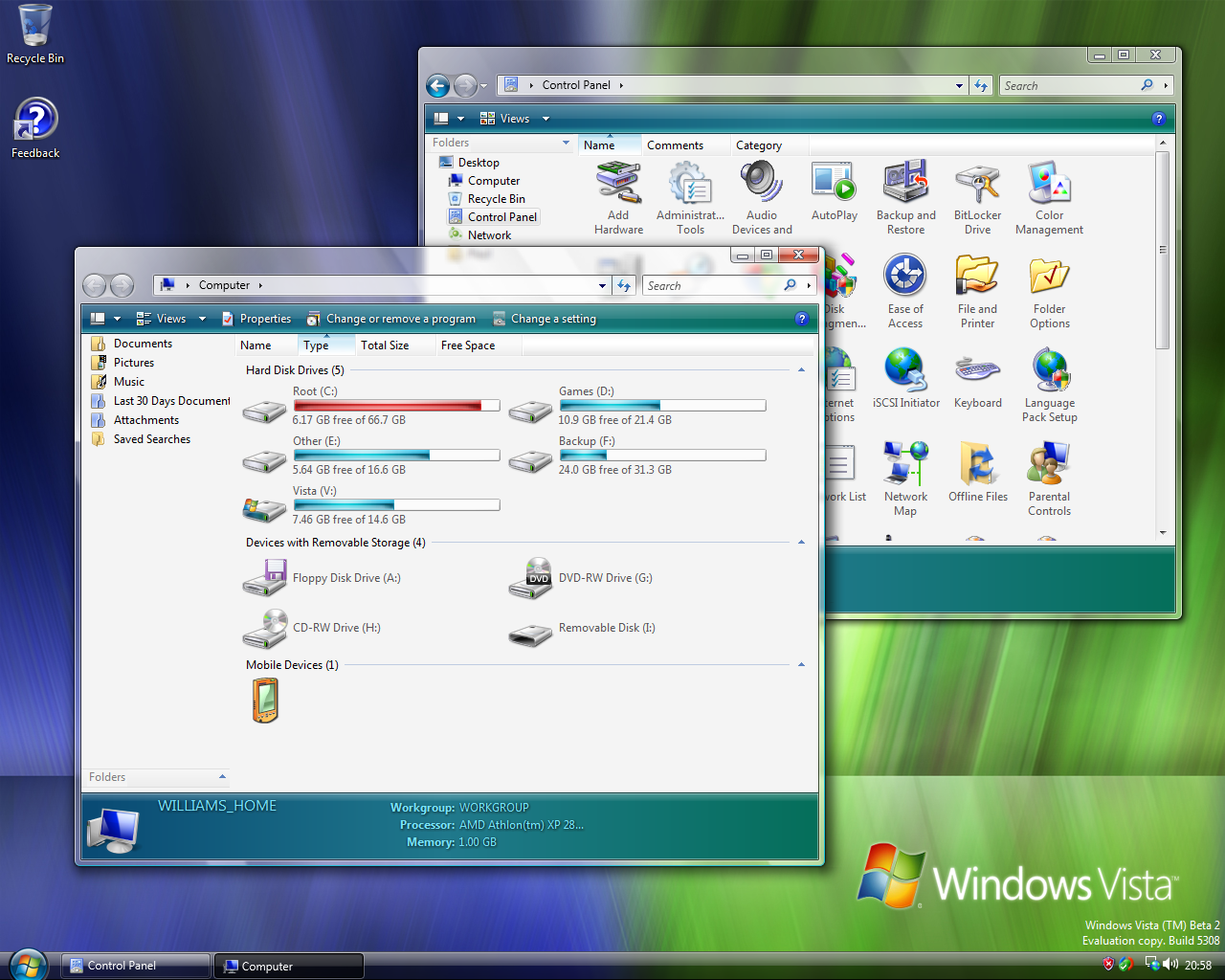Open the DVD-RW Drive (G:)
Viewport: 1225px width, 980px height.
click(531, 578)
